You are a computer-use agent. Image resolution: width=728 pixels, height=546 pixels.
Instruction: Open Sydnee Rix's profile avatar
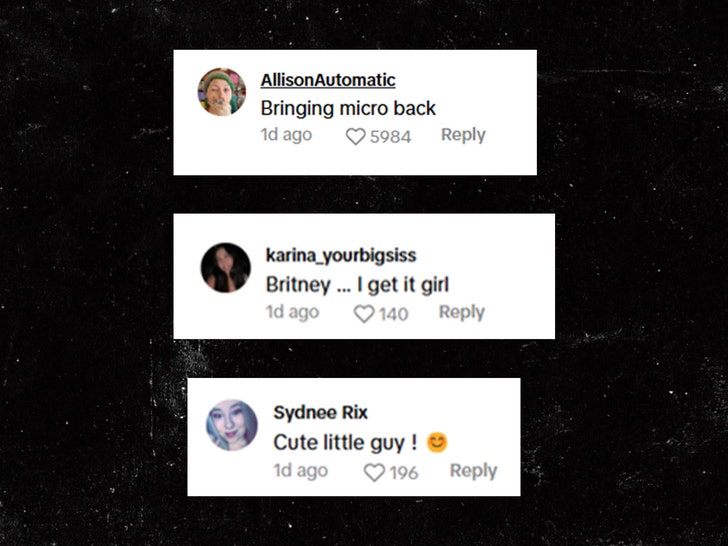(x=232, y=425)
